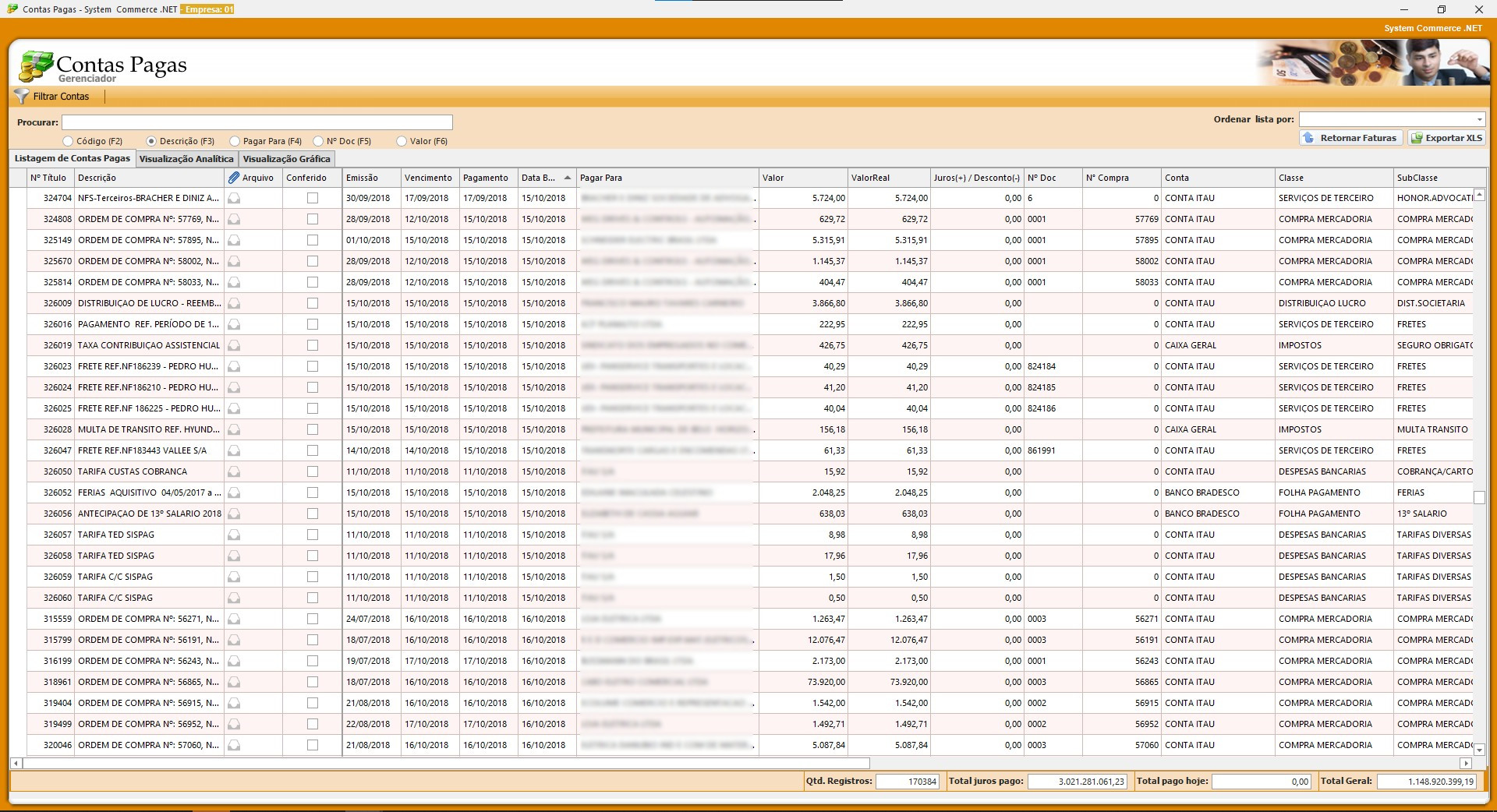Click attachment icon for título 326047
The width and height of the screenshot is (1497, 812).
pyautogui.click(x=234, y=451)
